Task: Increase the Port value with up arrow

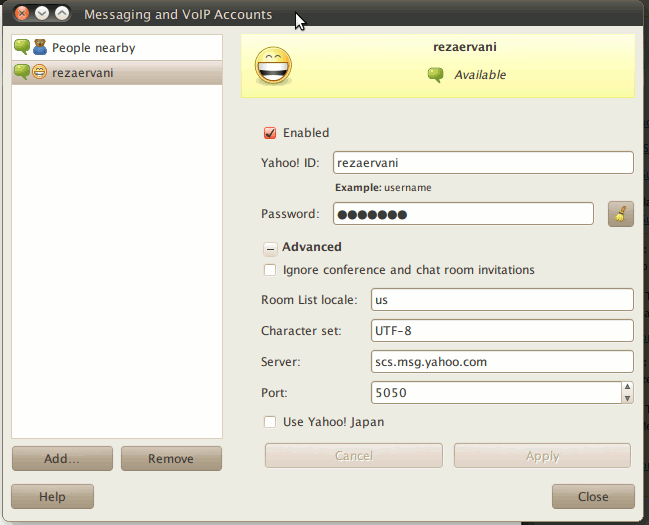Action: (627, 387)
